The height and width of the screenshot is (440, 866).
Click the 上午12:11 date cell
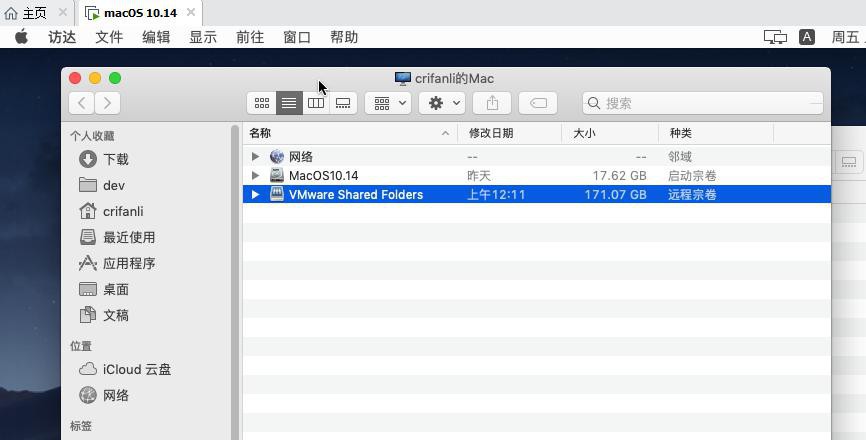pos(496,195)
